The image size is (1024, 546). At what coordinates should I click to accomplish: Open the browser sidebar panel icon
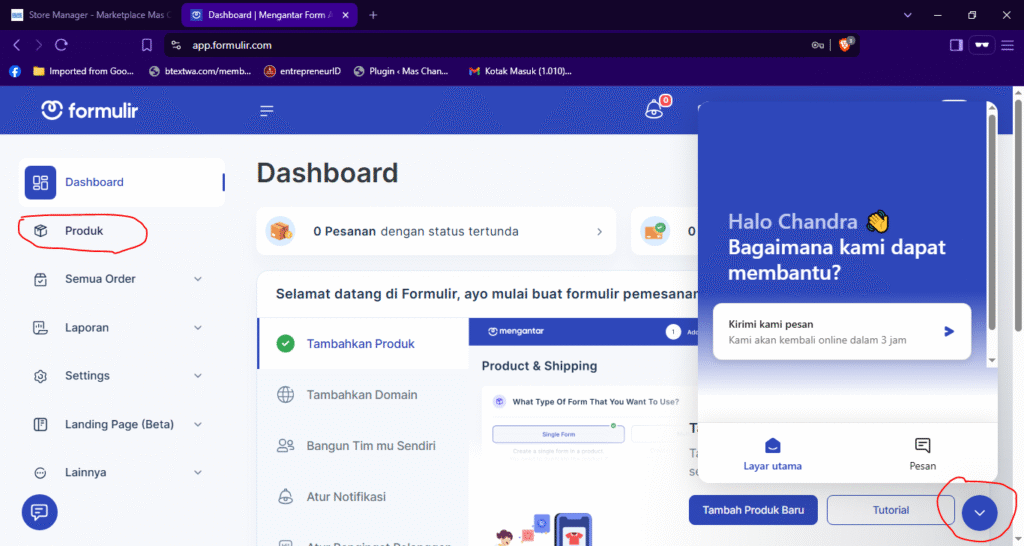point(956,45)
